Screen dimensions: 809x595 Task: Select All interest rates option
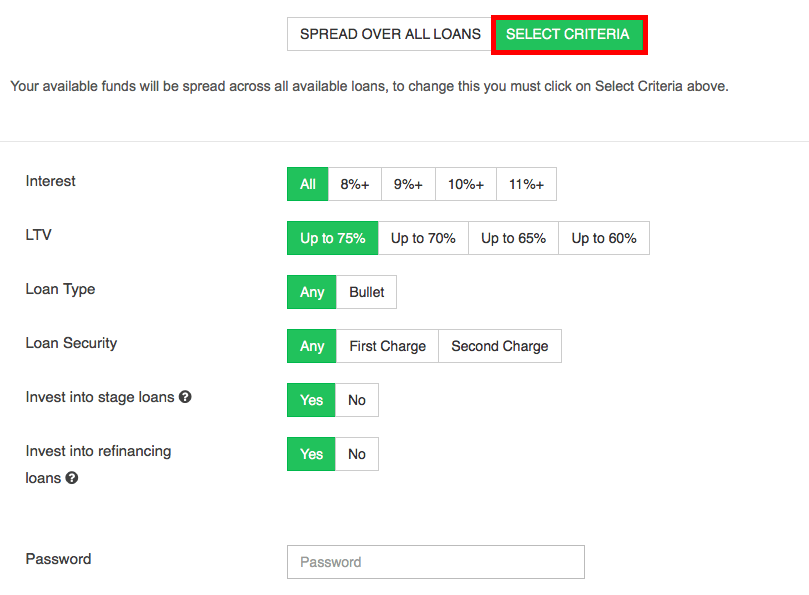pyautogui.click(x=308, y=184)
